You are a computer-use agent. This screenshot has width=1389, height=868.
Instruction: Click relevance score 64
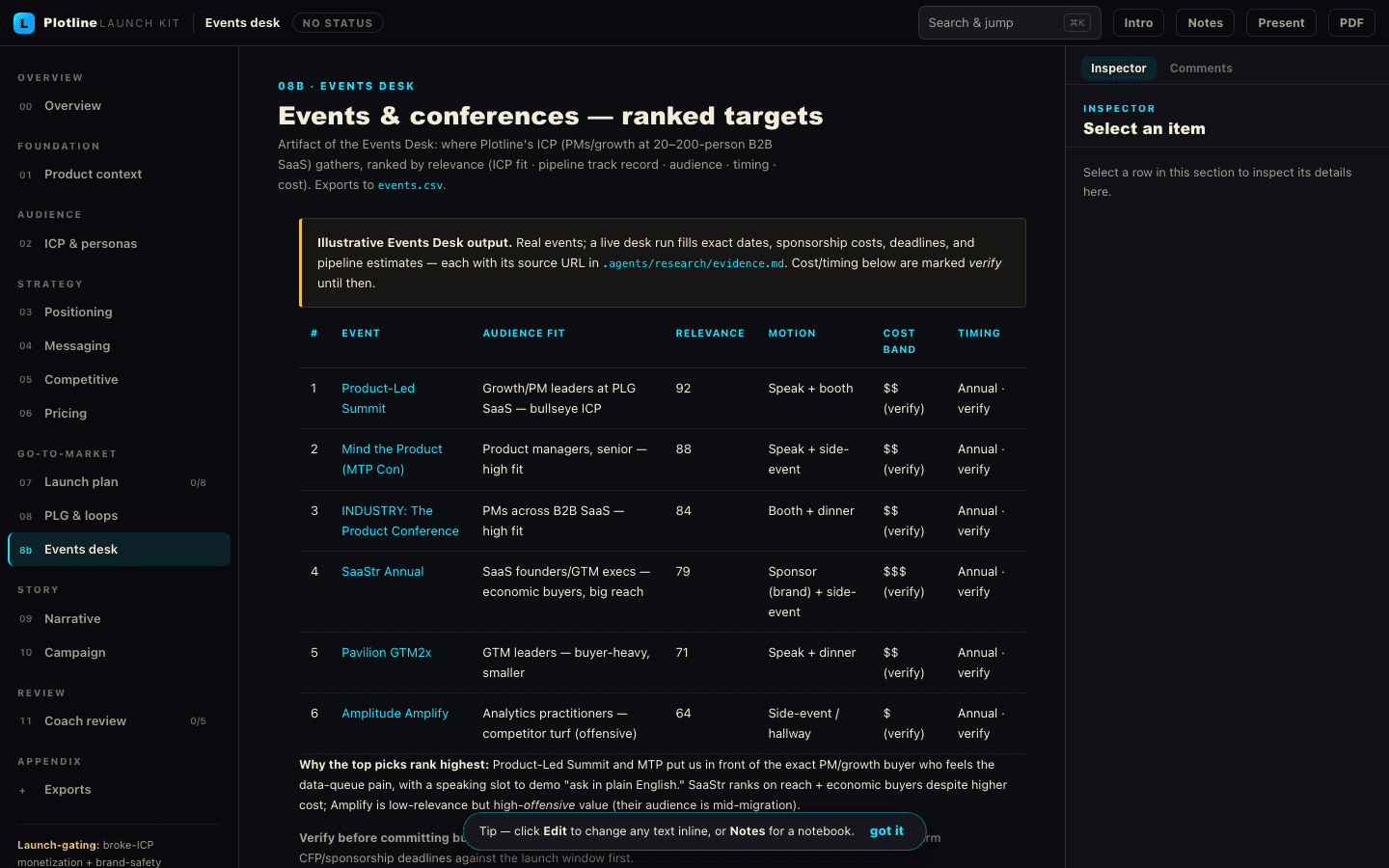point(683,714)
